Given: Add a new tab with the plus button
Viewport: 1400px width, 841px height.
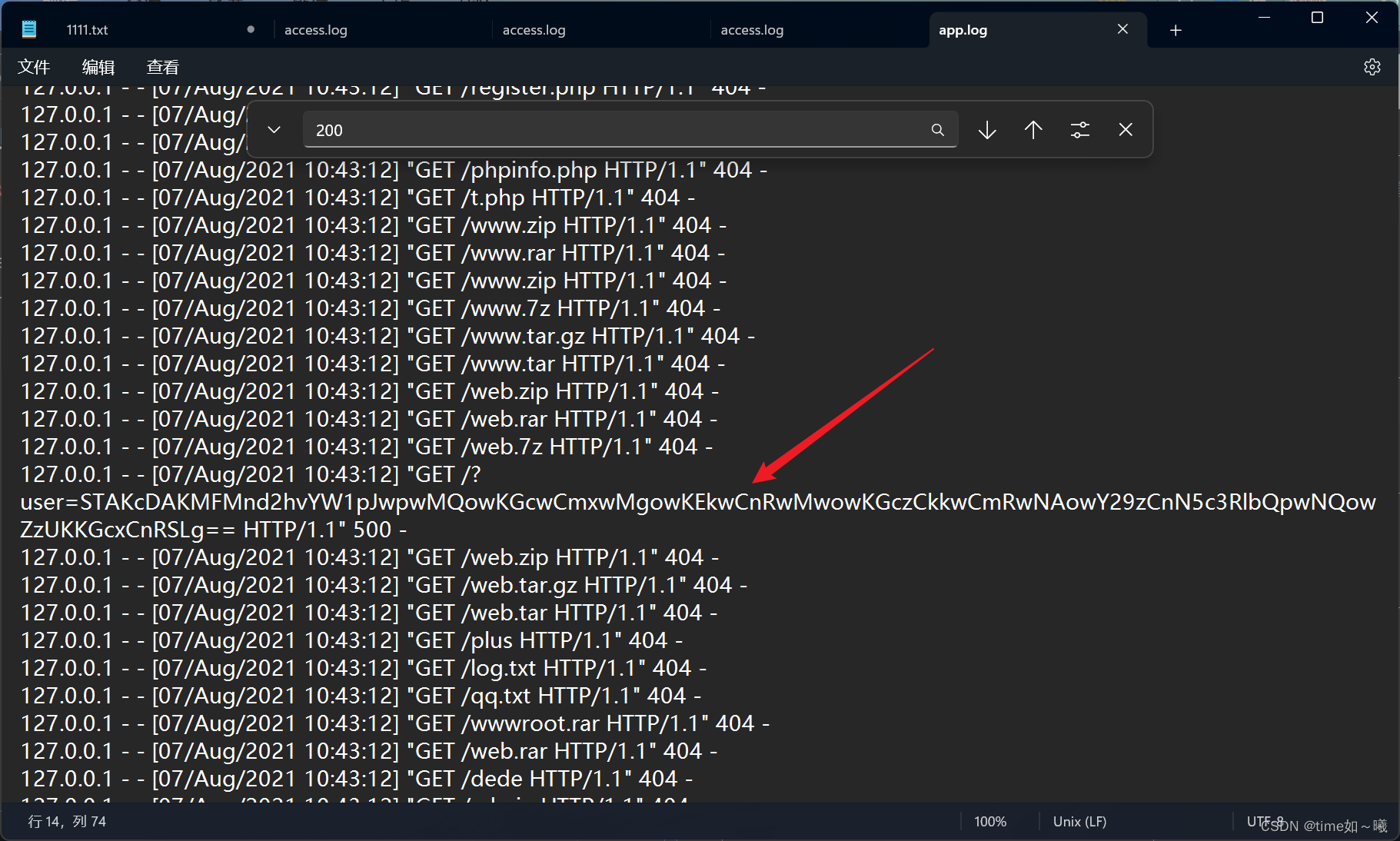Looking at the screenshot, I should 1176,30.
